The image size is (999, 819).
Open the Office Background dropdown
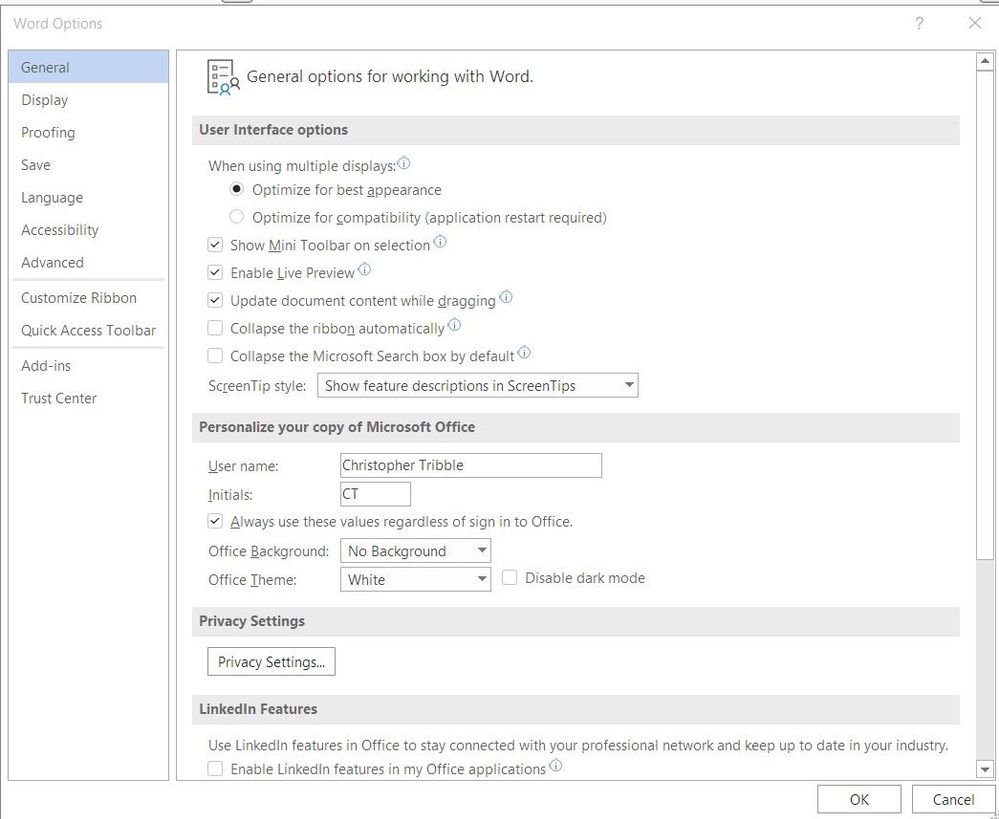(415, 551)
